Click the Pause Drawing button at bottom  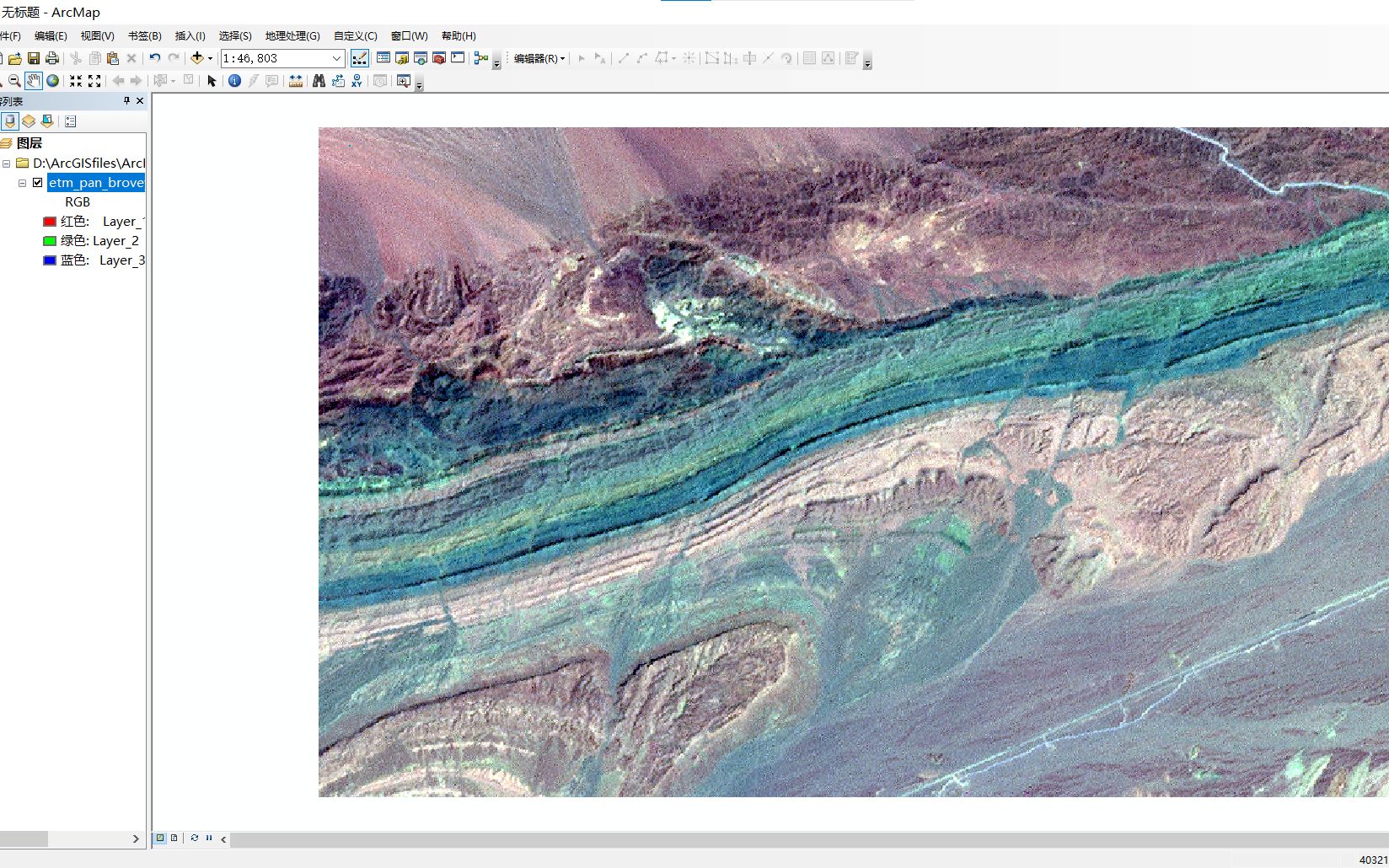point(209,838)
